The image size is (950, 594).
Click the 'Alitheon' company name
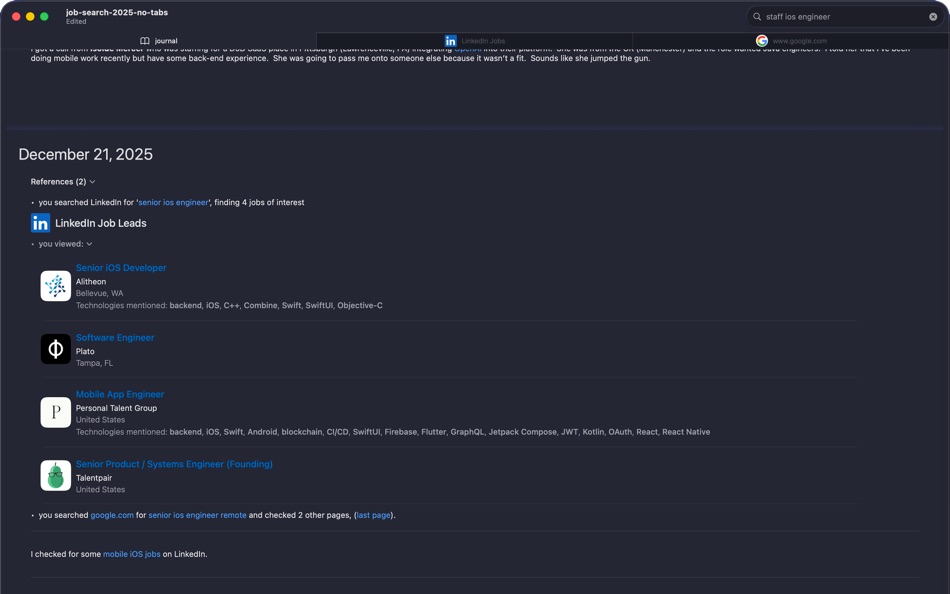(x=91, y=282)
